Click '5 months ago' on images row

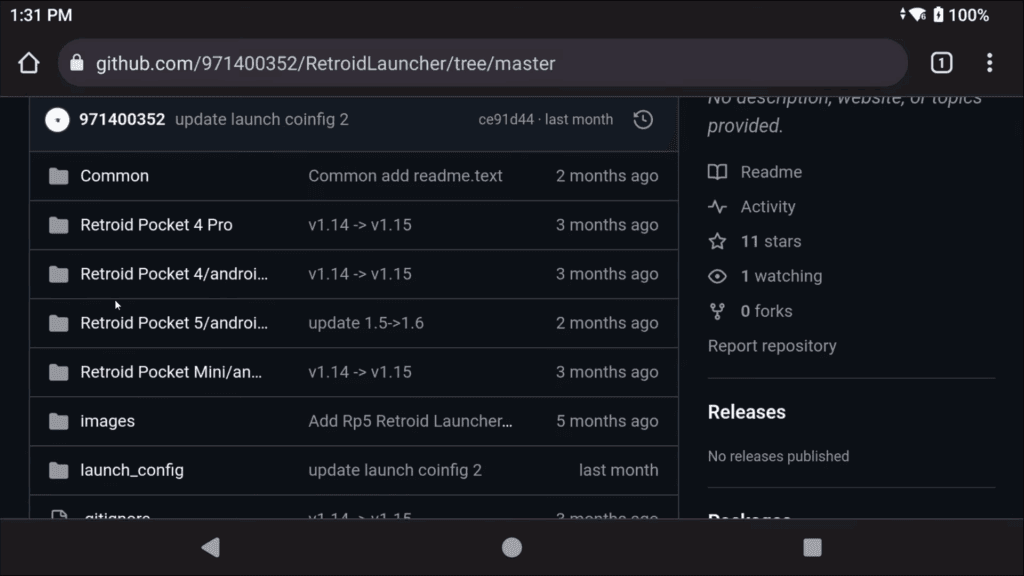click(607, 421)
